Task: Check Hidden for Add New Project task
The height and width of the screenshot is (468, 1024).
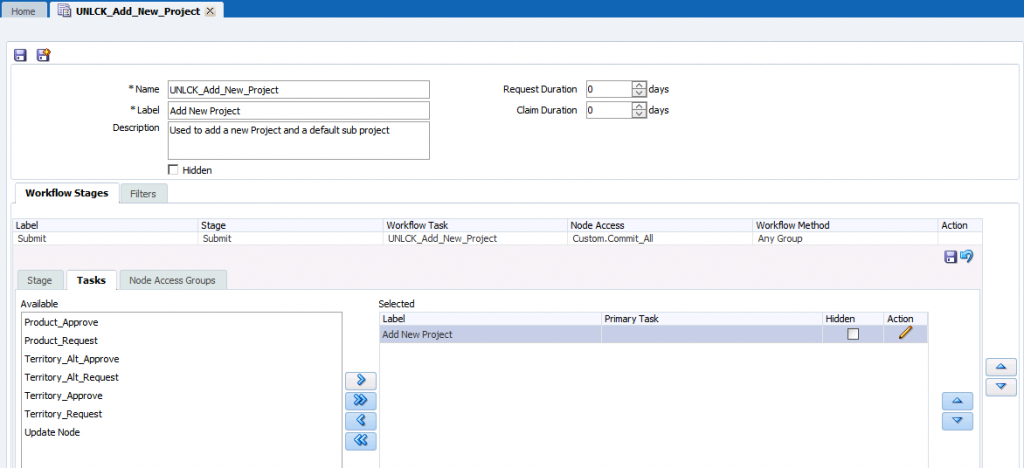Action: click(x=853, y=334)
